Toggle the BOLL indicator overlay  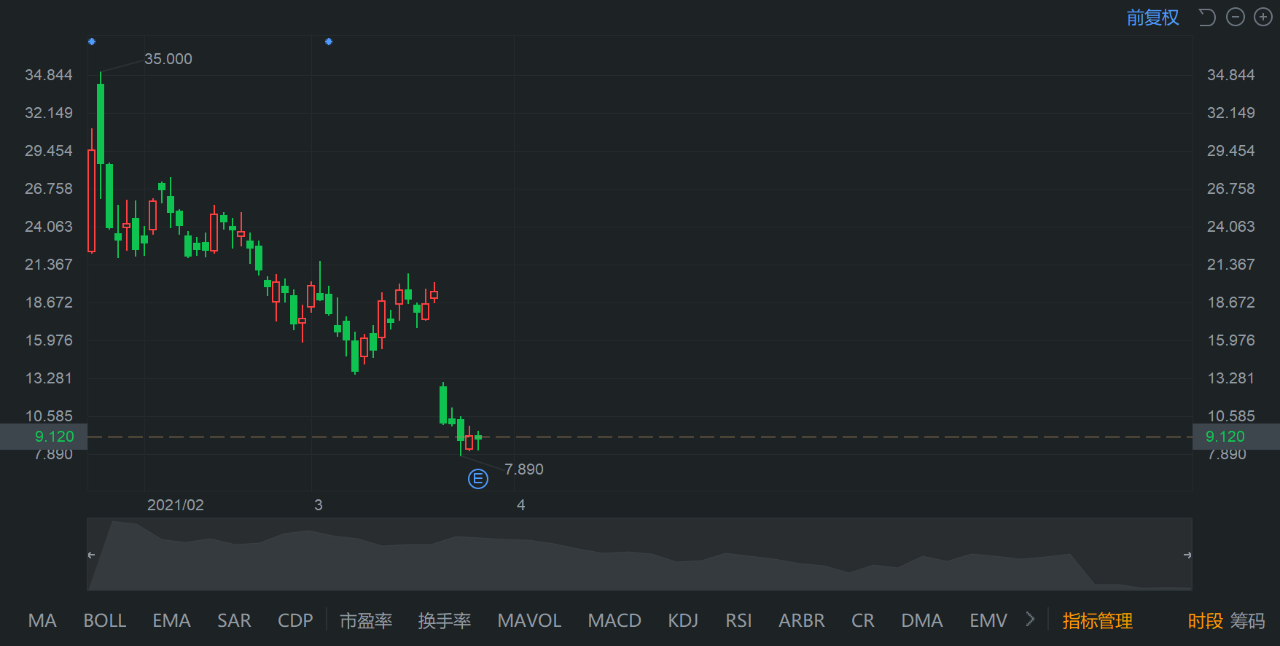[x=104, y=621]
